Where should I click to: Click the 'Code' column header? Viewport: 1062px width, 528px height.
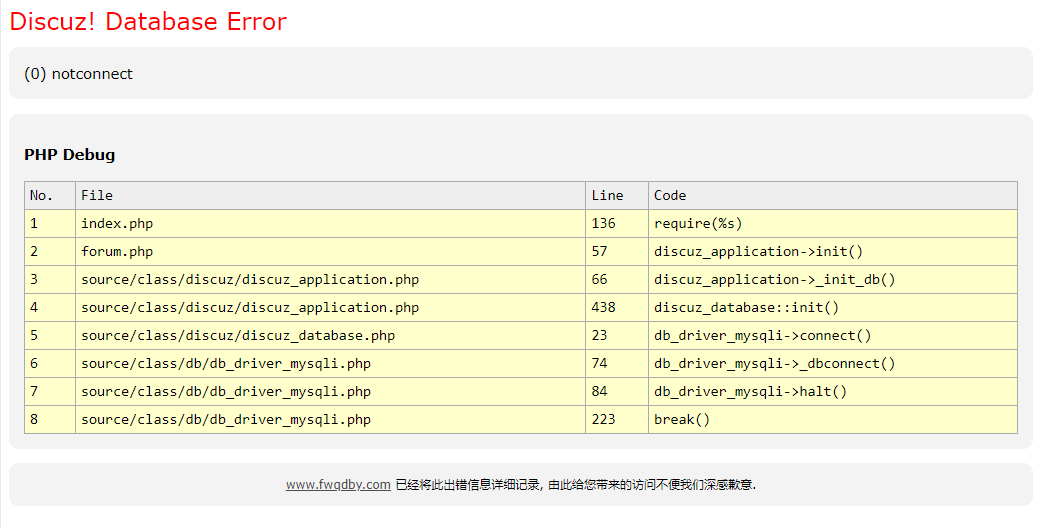pyautogui.click(x=833, y=196)
